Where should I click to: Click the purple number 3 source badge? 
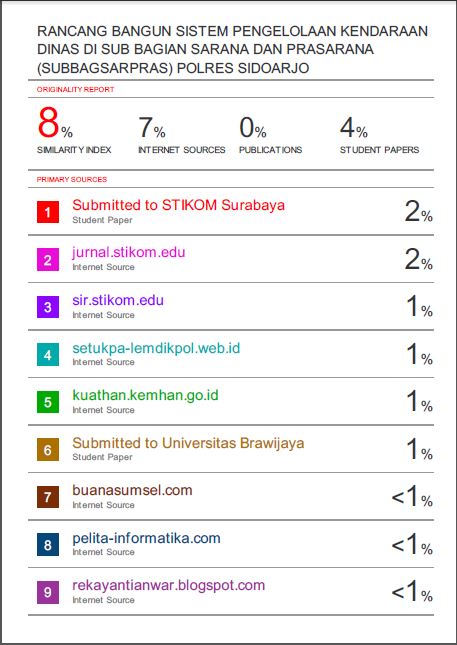(x=48, y=307)
